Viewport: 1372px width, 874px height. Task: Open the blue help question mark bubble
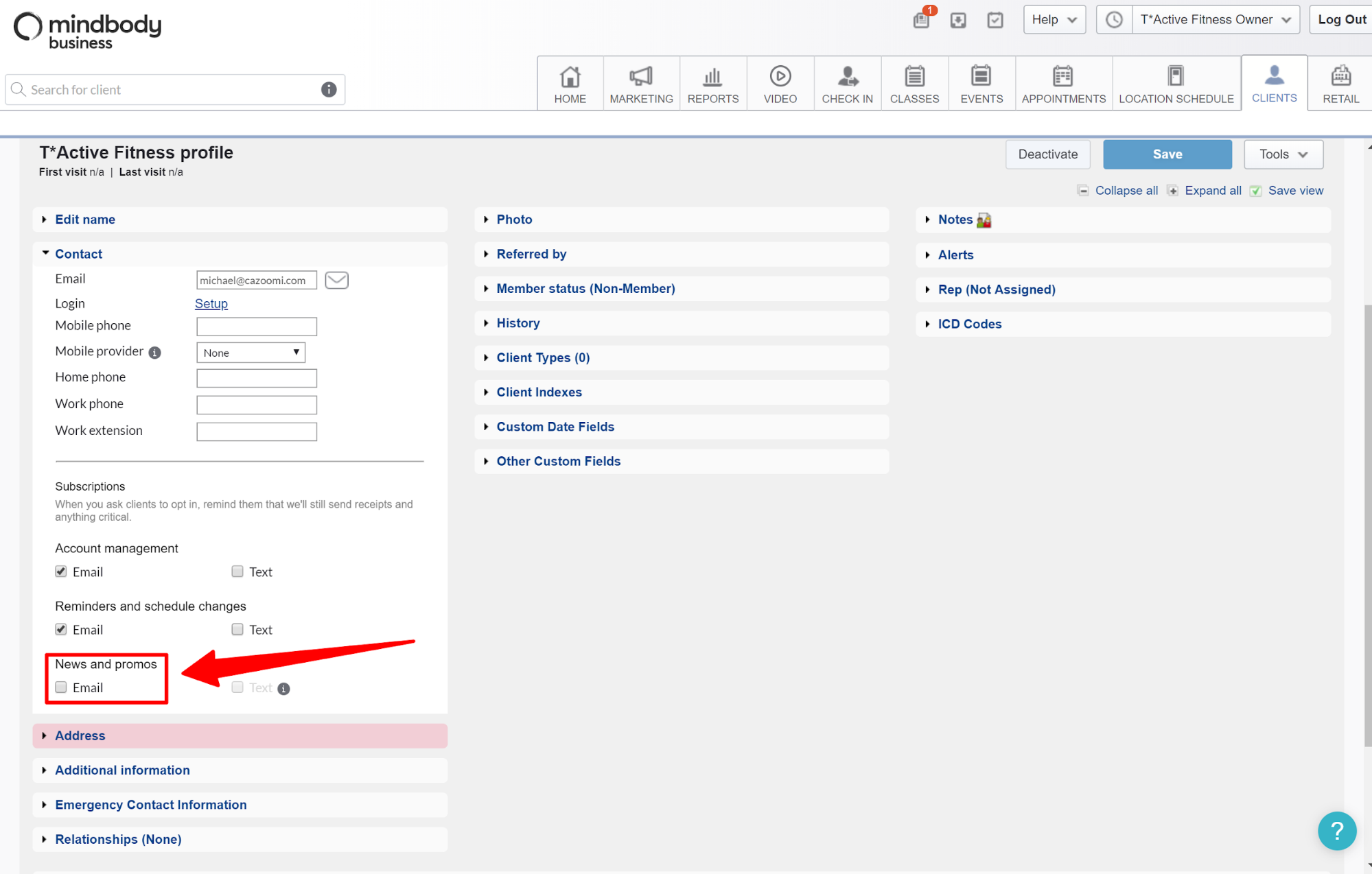tap(1336, 831)
